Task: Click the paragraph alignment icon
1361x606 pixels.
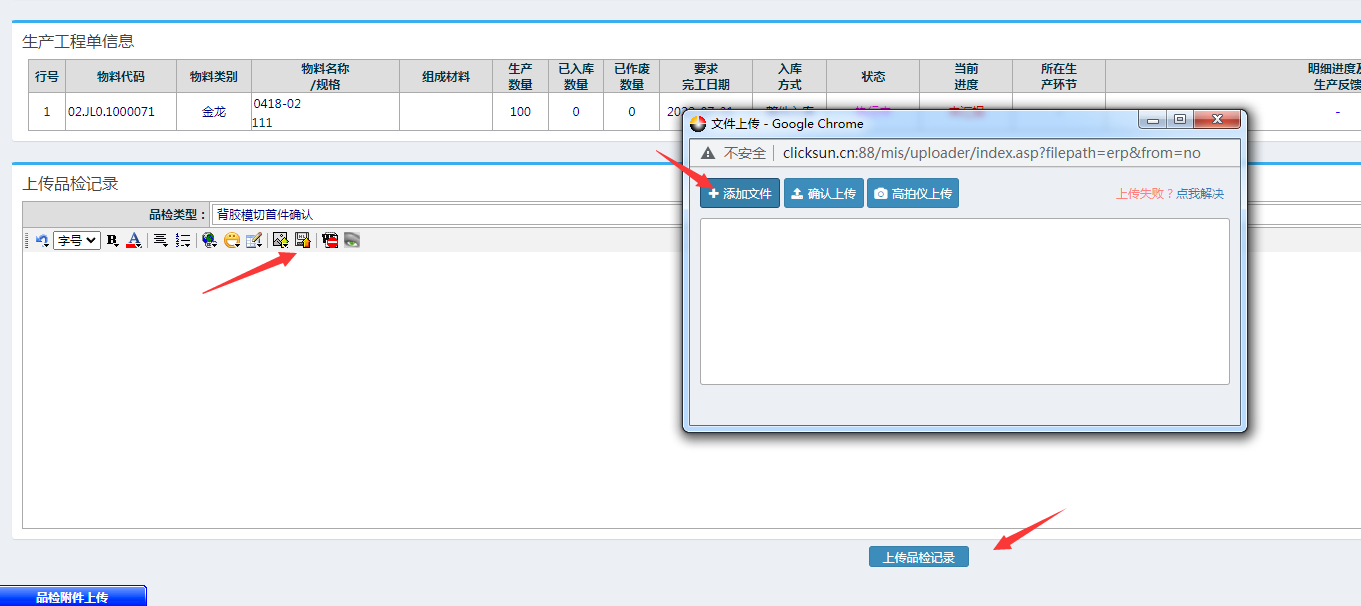Action: click(160, 240)
